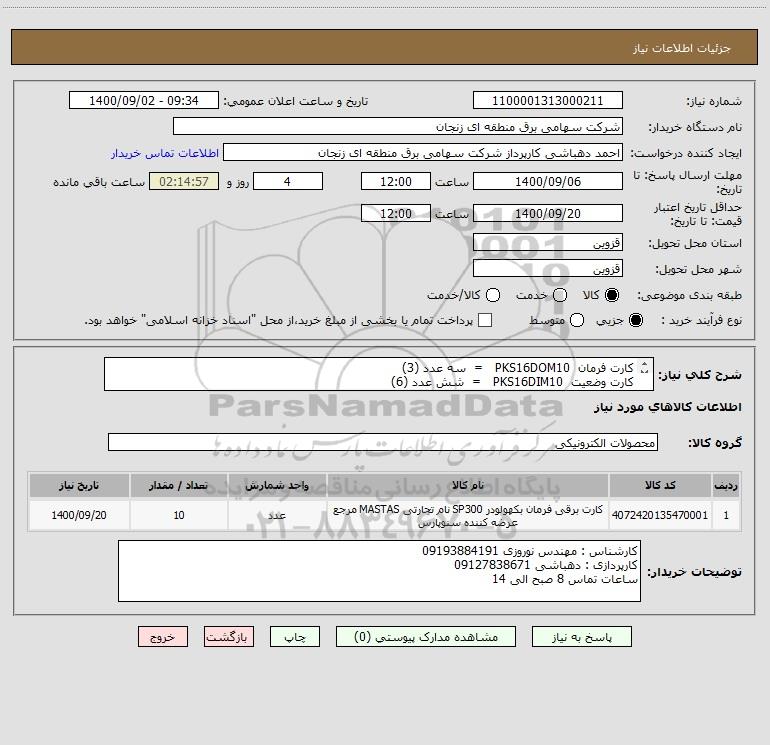770x745 pixels.
Task: Click the delivery province field 'قزوین'
Action: click(x=548, y=242)
